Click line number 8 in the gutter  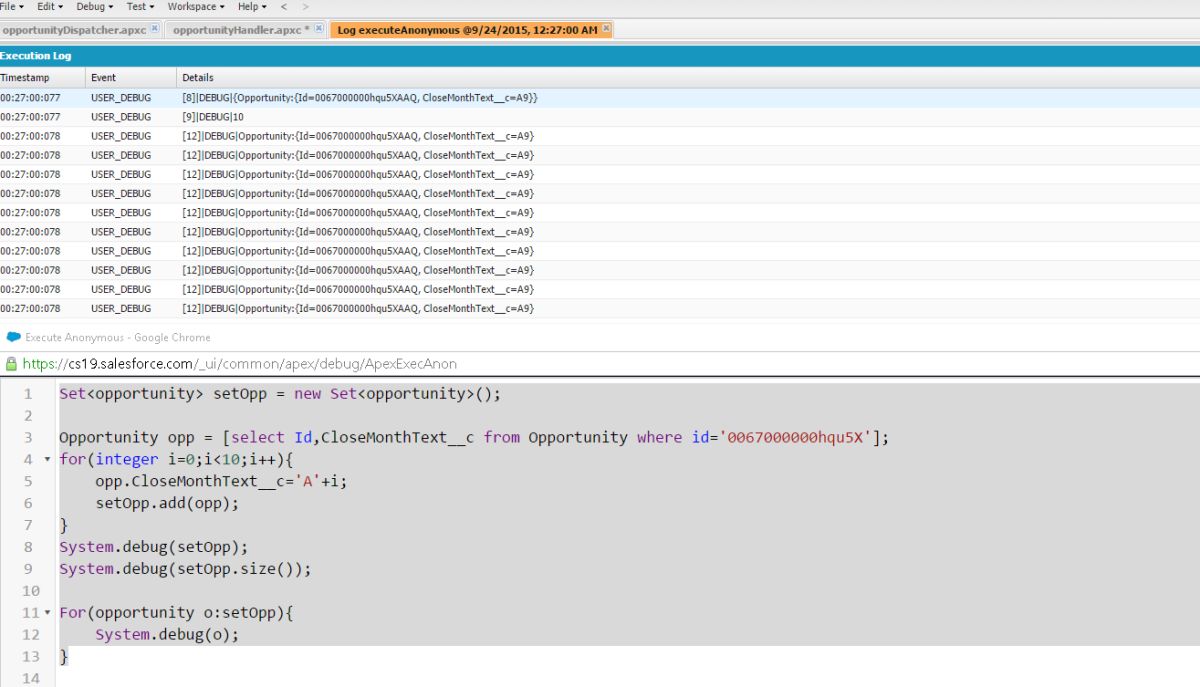click(28, 547)
